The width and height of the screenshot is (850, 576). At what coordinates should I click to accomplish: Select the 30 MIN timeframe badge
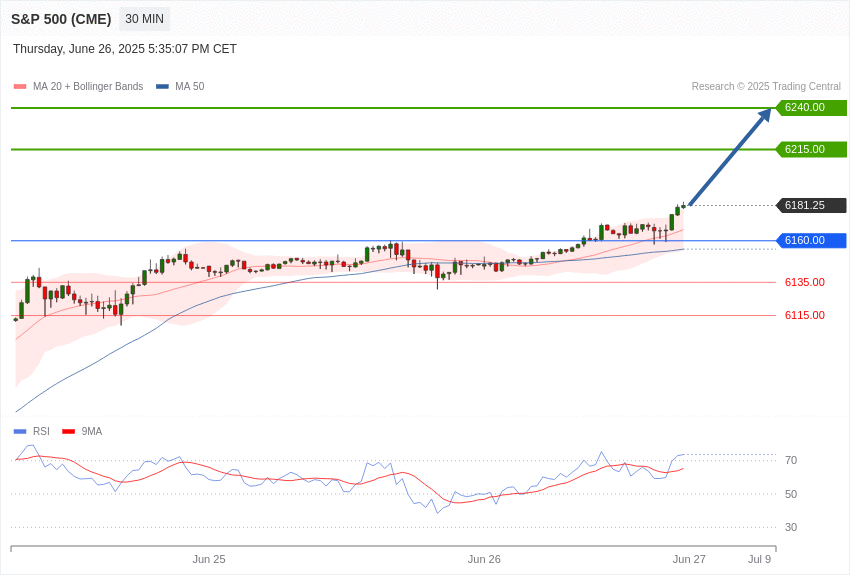(x=144, y=19)
